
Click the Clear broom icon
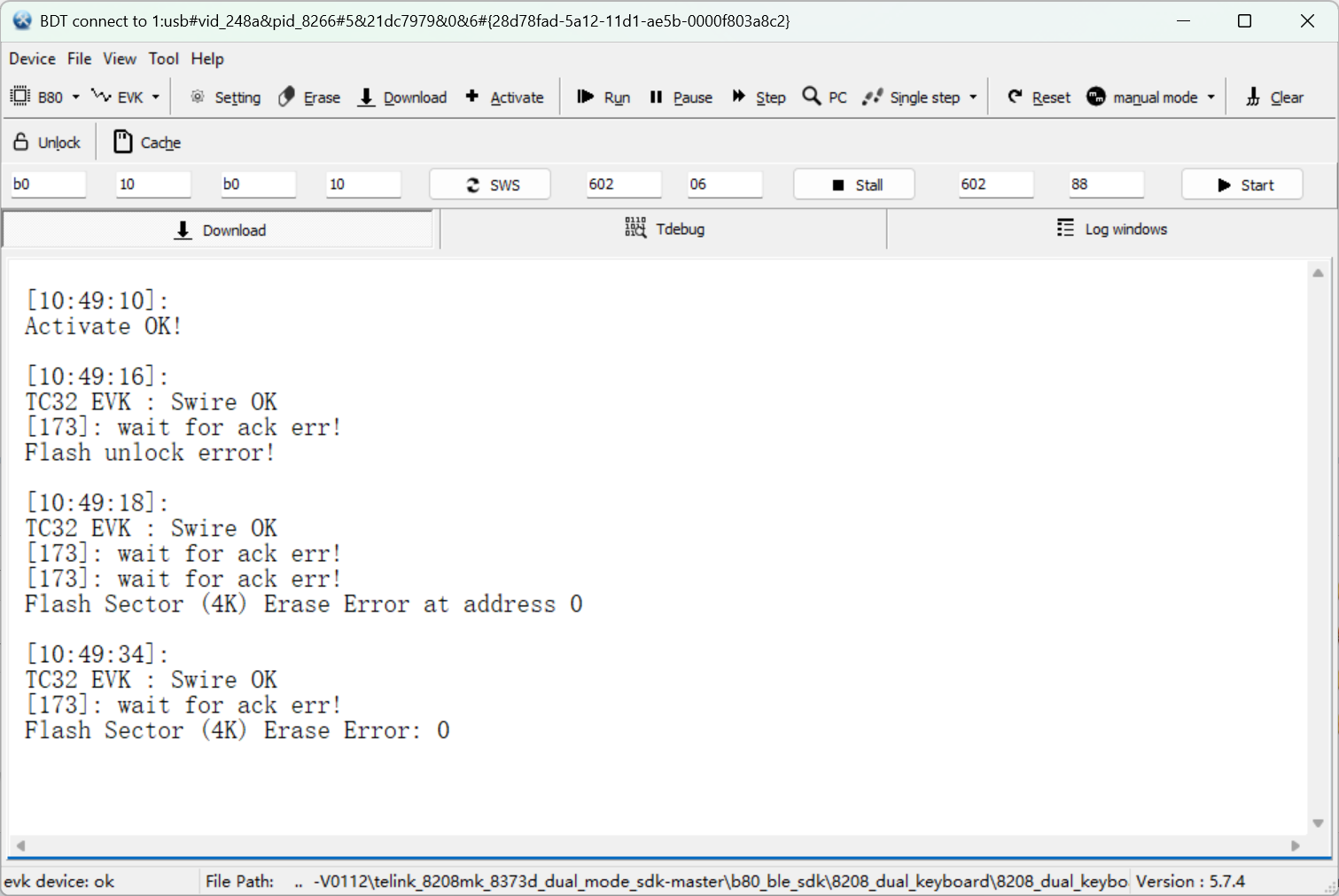click(1253, 97)
